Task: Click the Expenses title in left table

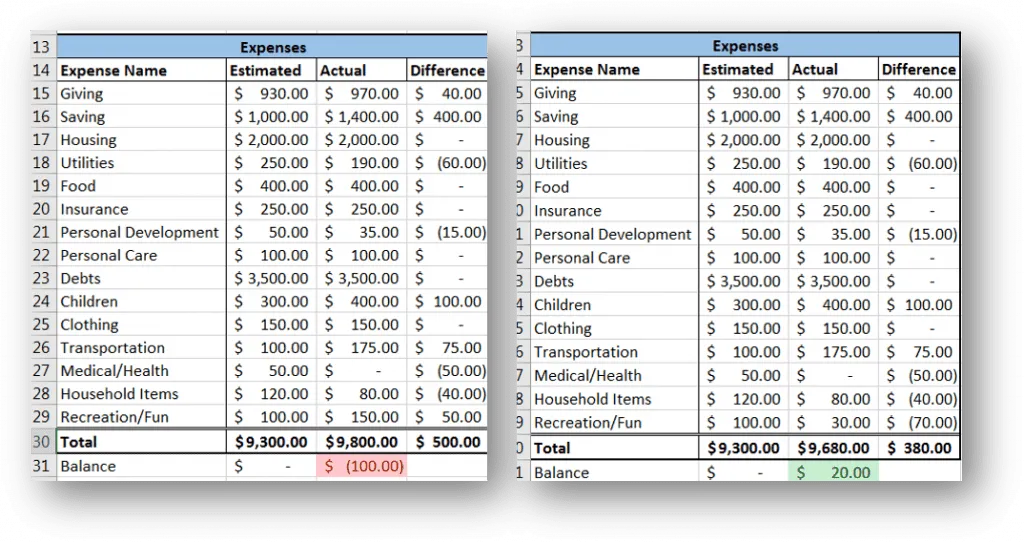Action: coord(272,47)
